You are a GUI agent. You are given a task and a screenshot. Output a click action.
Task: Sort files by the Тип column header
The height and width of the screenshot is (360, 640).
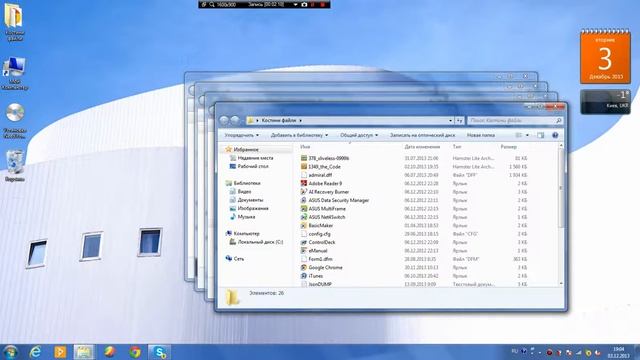pos(457,147)
